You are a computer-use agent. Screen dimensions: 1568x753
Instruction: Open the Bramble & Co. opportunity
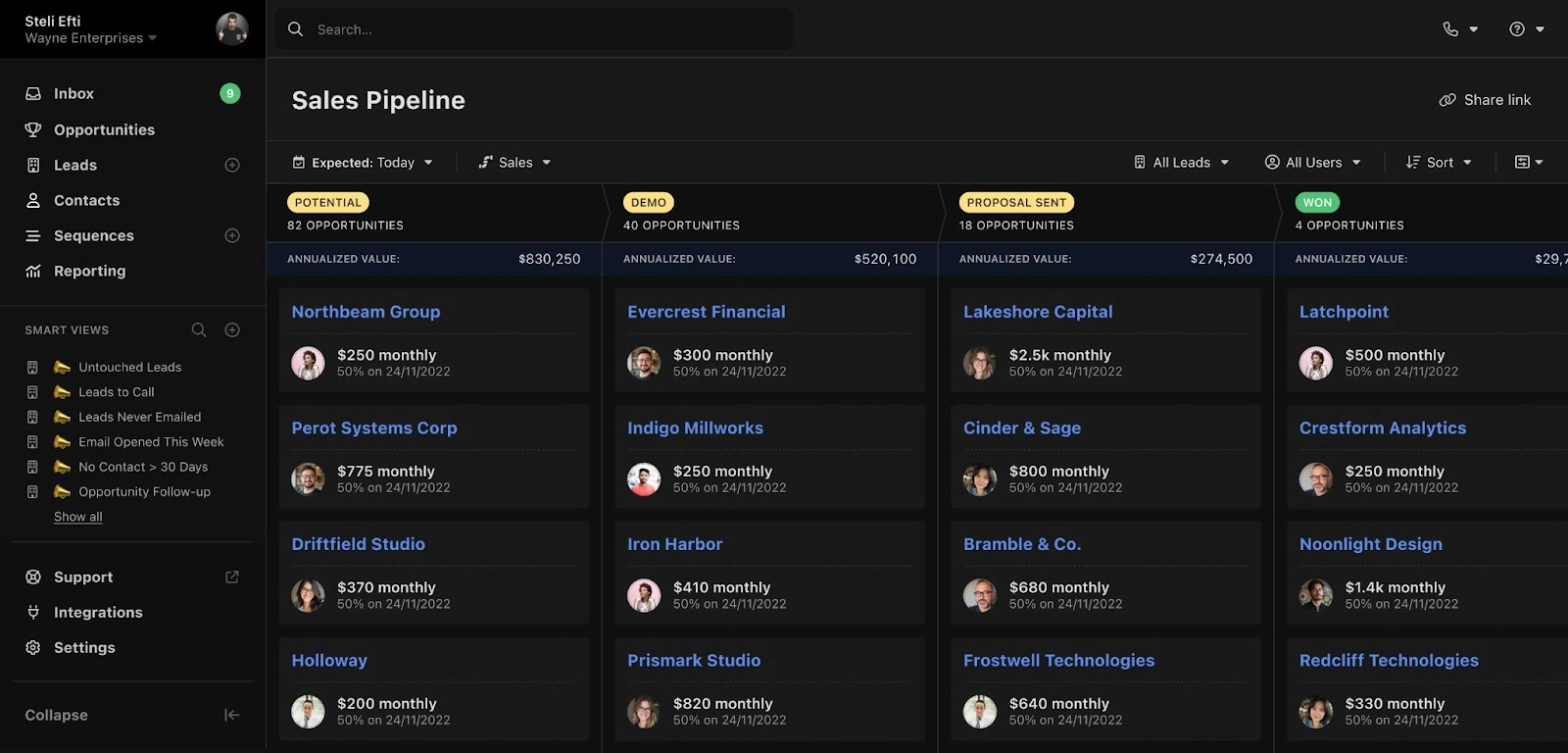1022,544
